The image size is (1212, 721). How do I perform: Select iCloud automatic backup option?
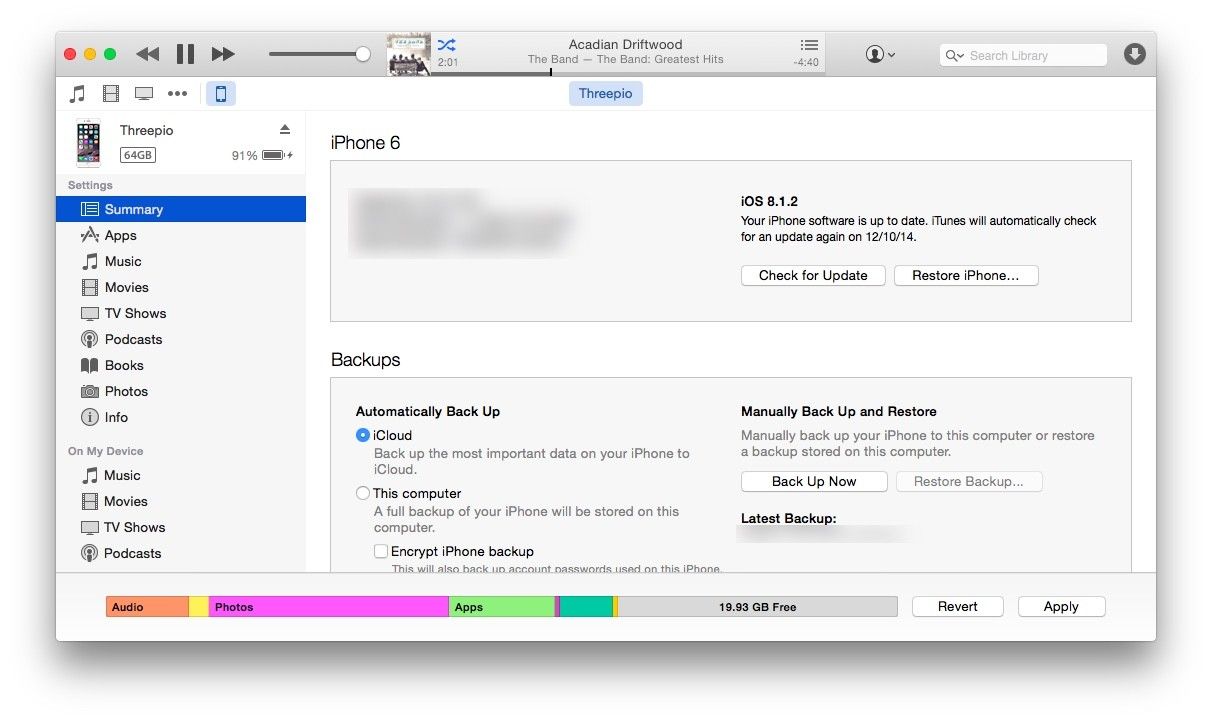coord(363,435)
